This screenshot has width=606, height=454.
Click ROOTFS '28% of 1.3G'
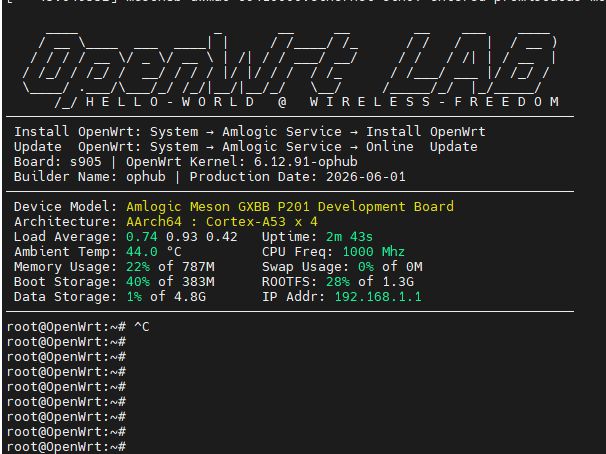point(370,282)
